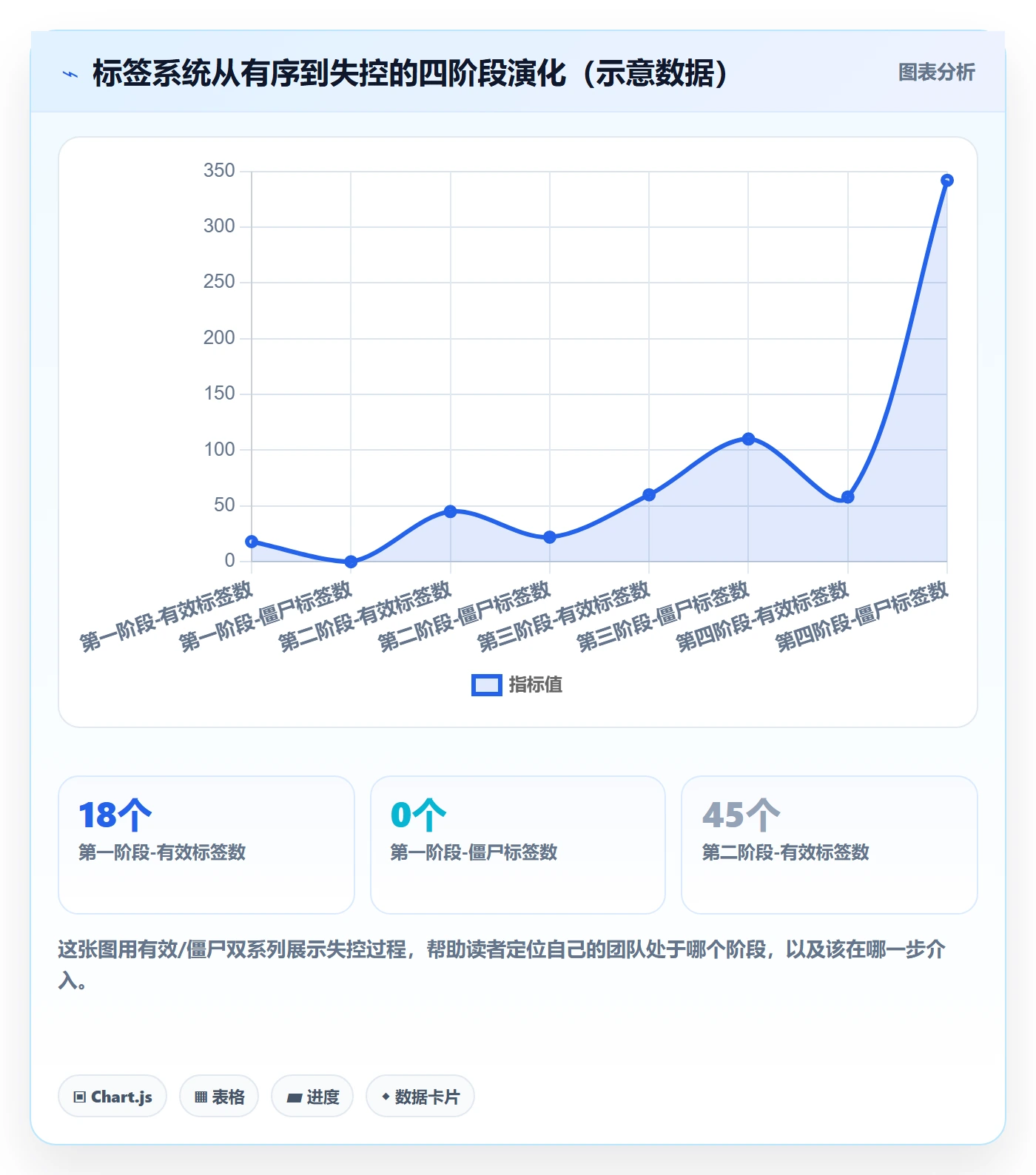1036x1175 pixels.
Task: Click the x-axis label 第一阶段-有效标签数
Action: coord(166,616)
